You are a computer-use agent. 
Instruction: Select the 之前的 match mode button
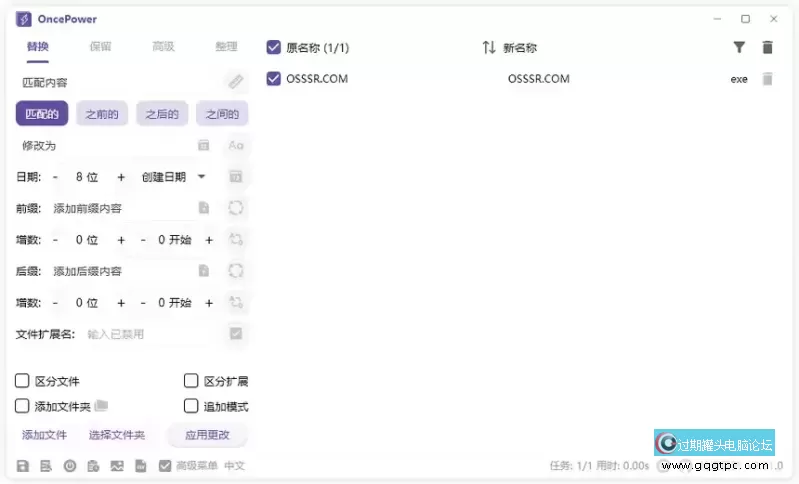(x=101, y=114)
